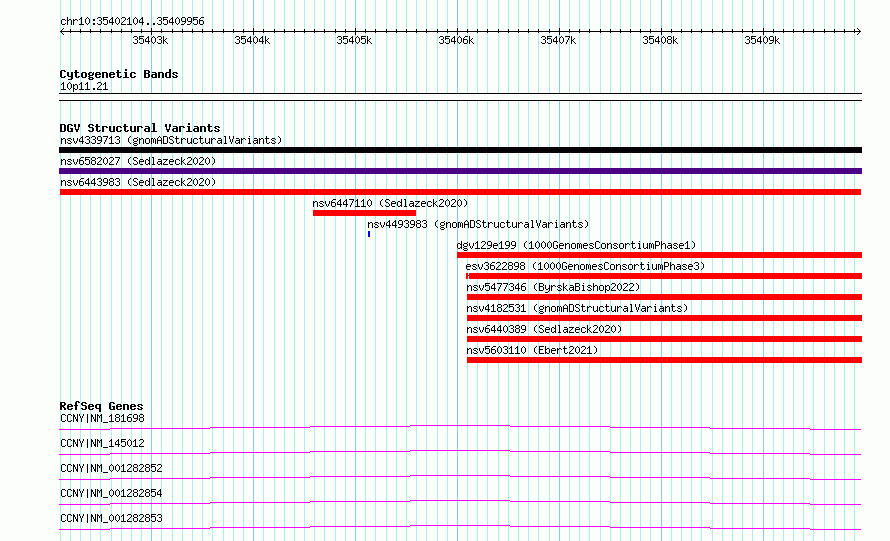Click the short red nsv6447110 bar
The height and width of the screenshot is (541, 890).
364,213
